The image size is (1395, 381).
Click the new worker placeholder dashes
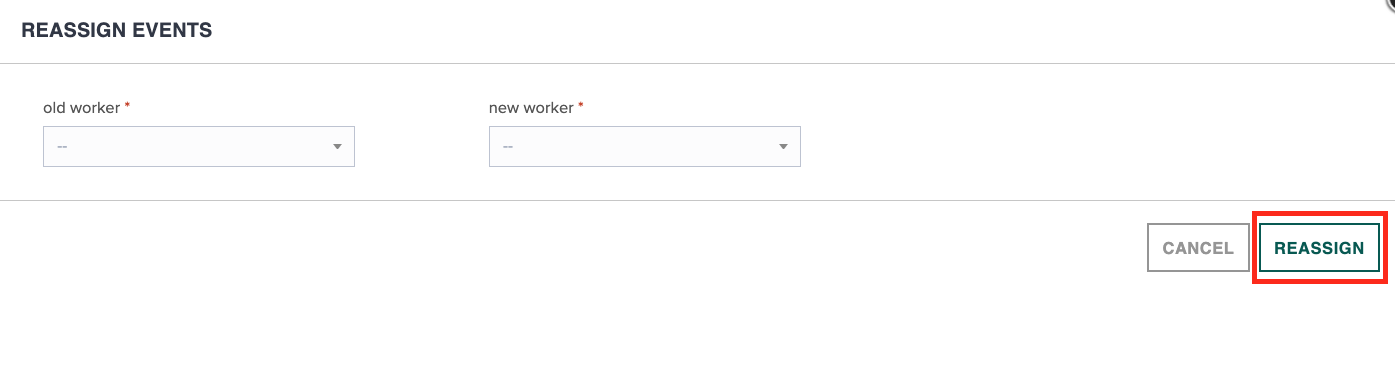pos(508,147)
